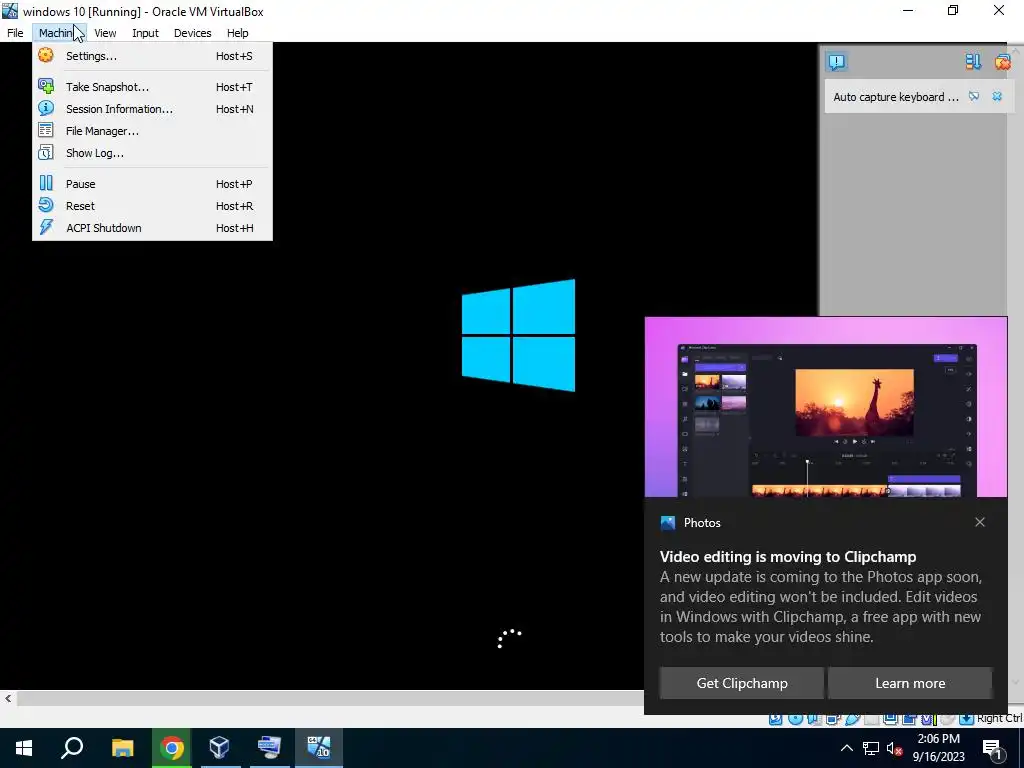Open the Devices menu
The image size is (1024, 768).
(x=192, y=33)
